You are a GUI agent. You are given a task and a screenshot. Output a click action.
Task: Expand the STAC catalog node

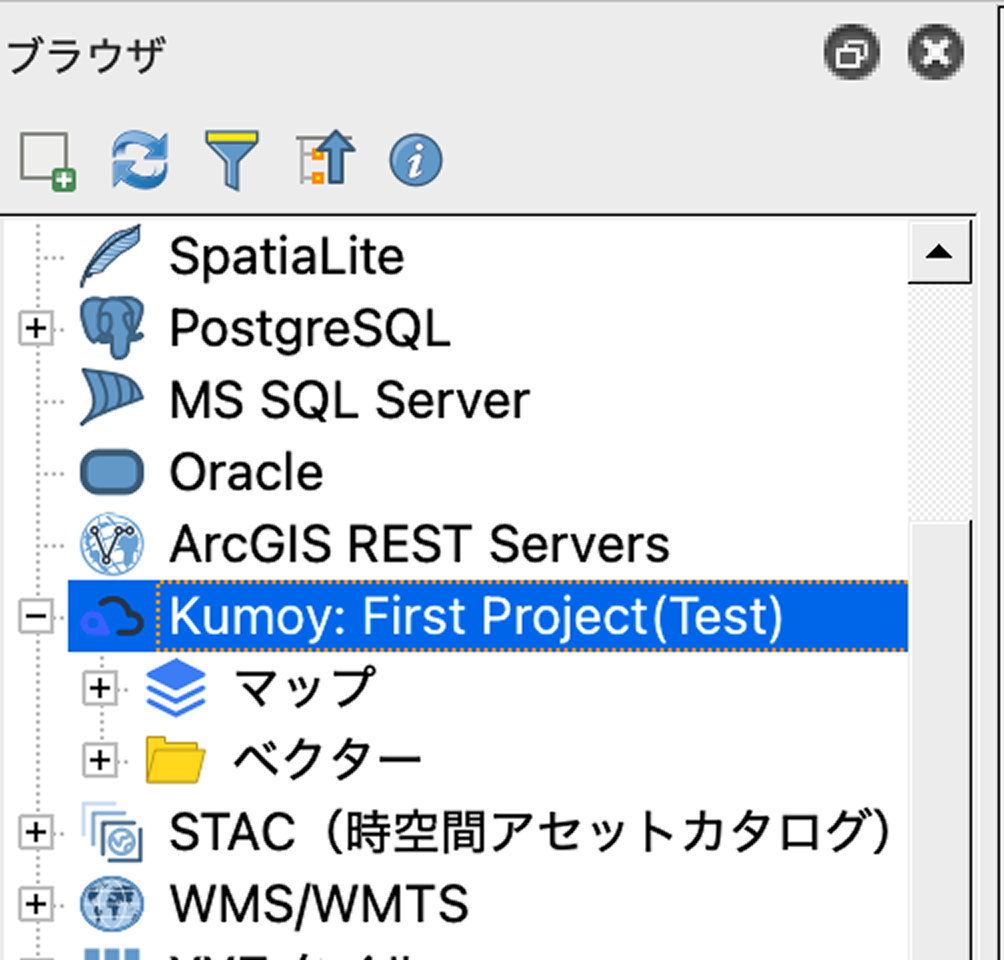[36, 831]
